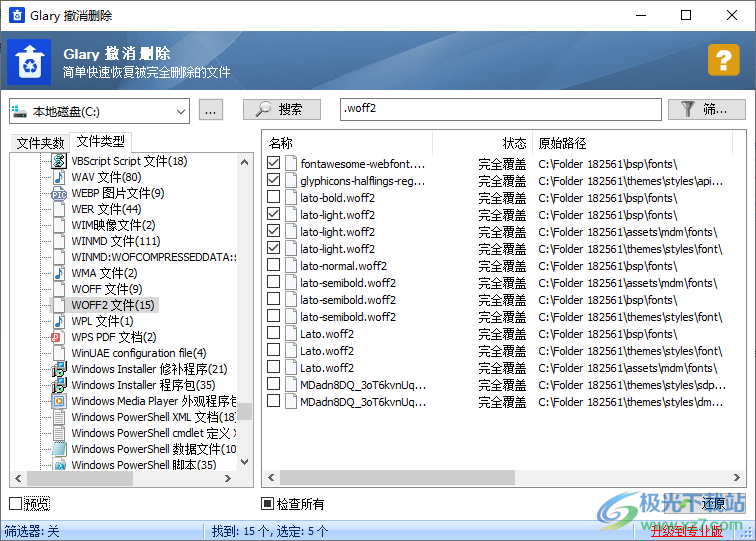Click the WIM映像文件 blank file icon
756x541 pixels.
(59, 225)
